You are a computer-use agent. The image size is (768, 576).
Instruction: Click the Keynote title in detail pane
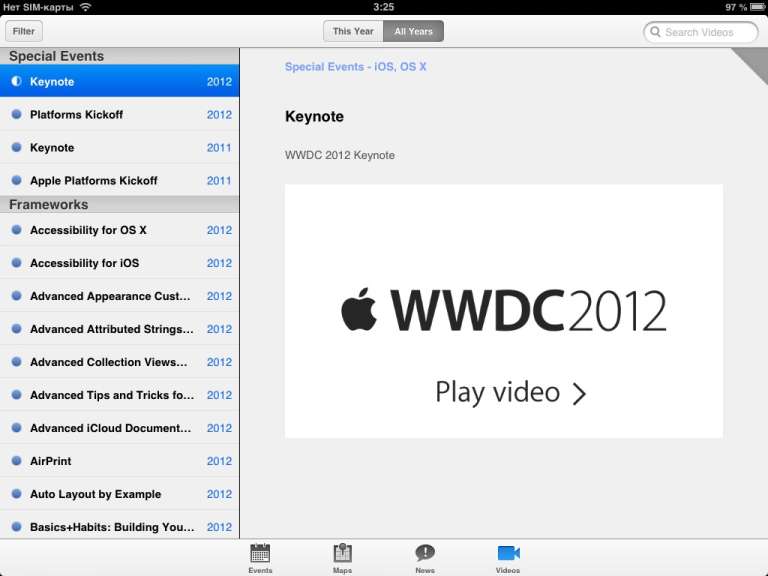pos(314,117)
